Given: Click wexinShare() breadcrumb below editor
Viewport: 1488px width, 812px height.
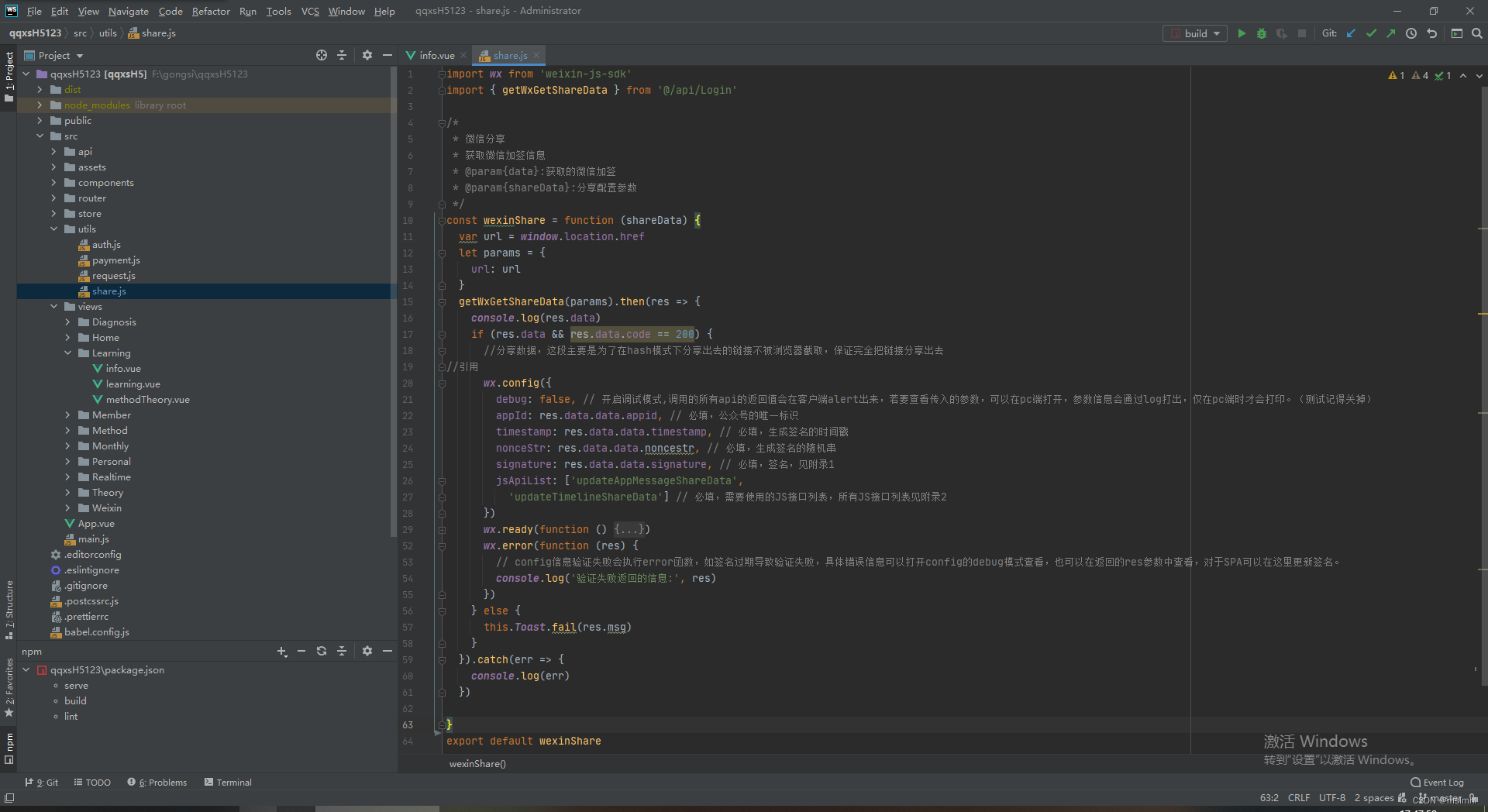Looking at the screenshot, I should point(477,763).
